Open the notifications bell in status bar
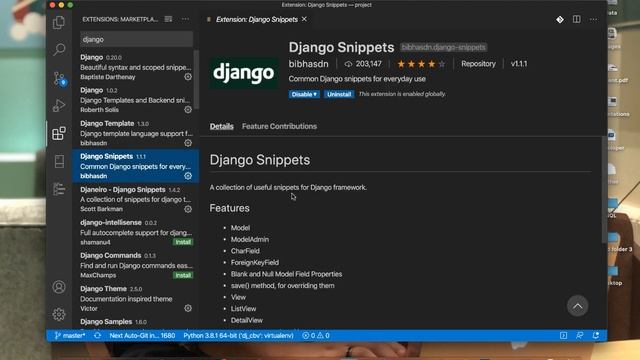The width and height of the screenshot is (640, 360). tap(596, 336)
